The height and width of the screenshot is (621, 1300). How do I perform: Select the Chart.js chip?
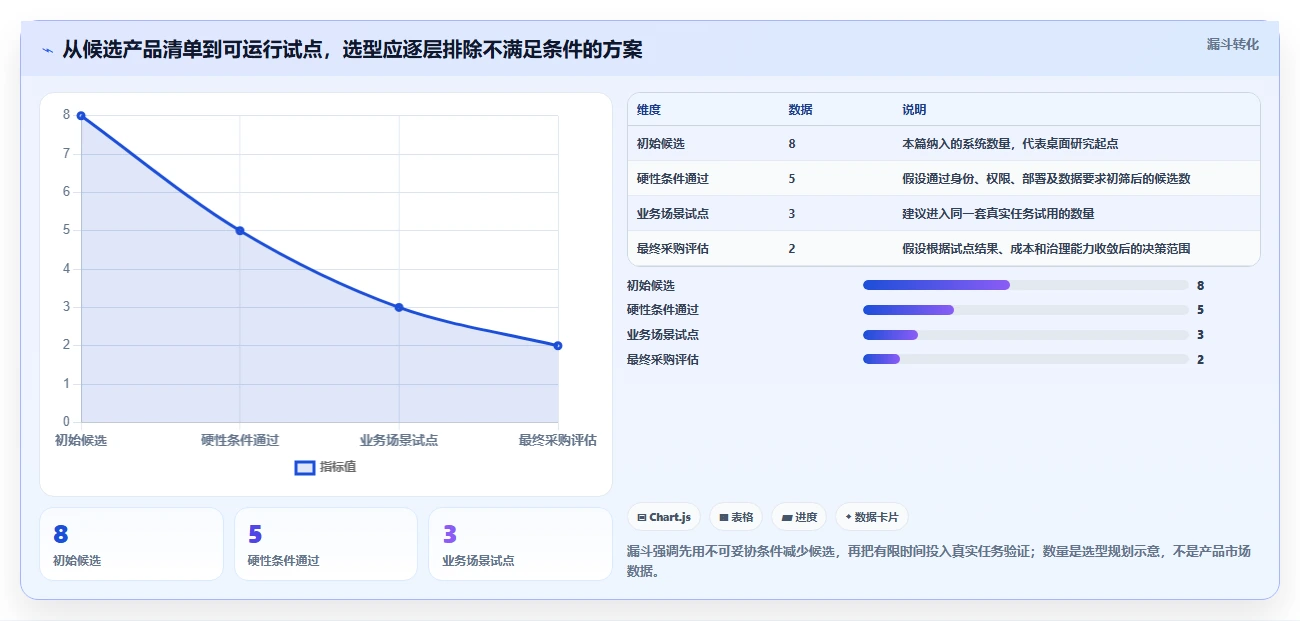[664, 517]
